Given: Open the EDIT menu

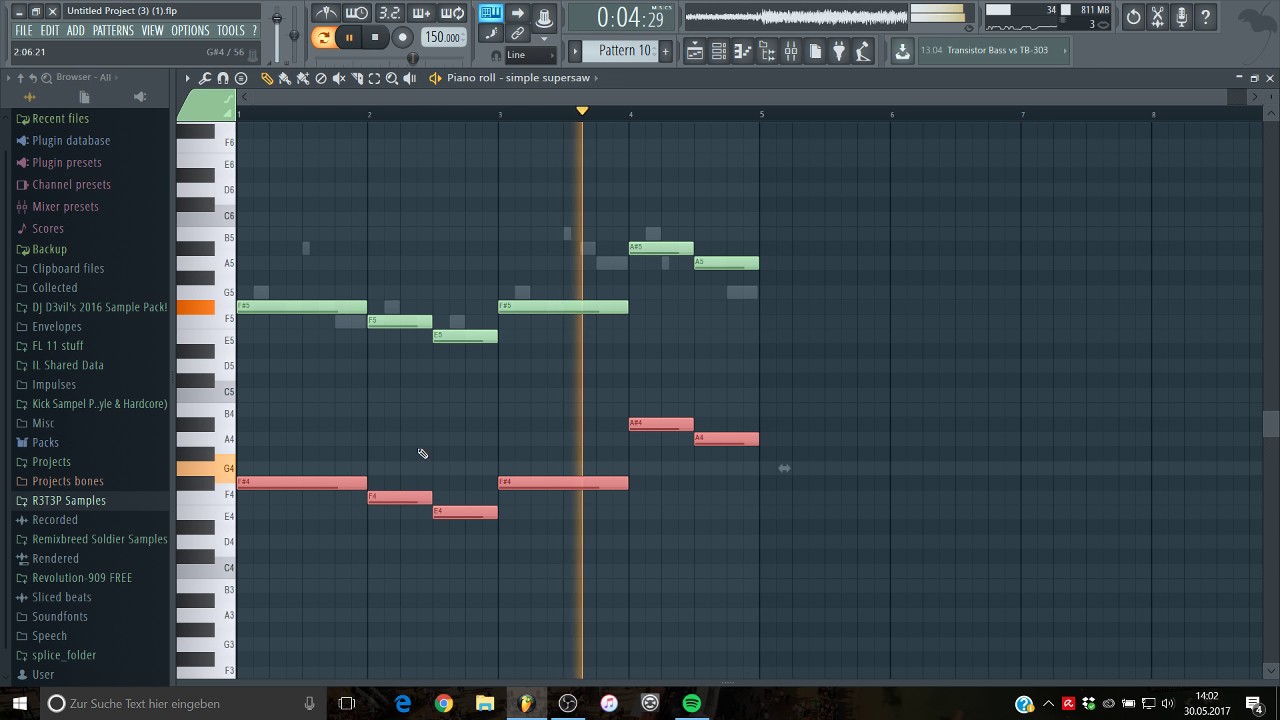Looking at the screenshot, I should (50, 31).
